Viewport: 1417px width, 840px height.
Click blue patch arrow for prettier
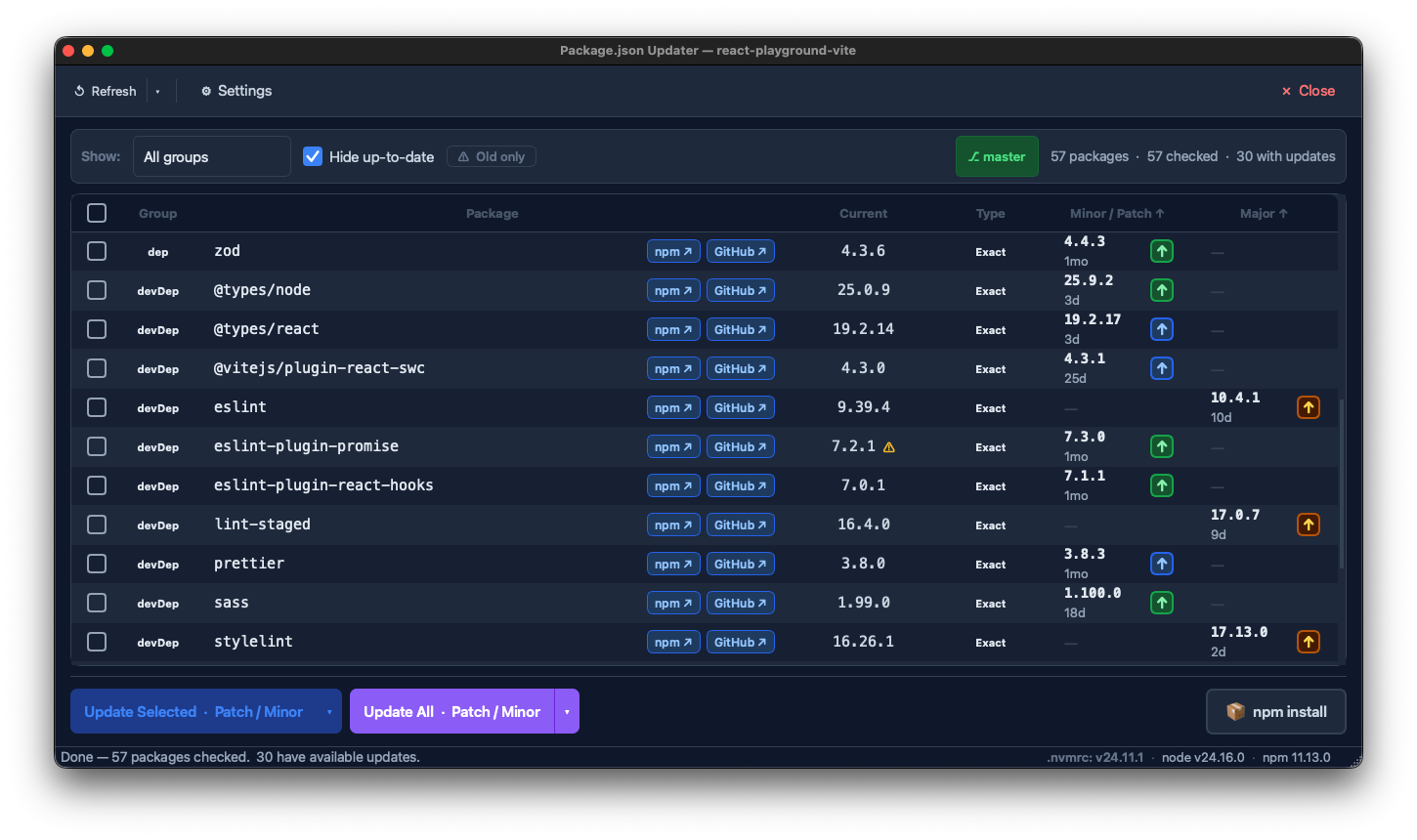(1161, 564)
